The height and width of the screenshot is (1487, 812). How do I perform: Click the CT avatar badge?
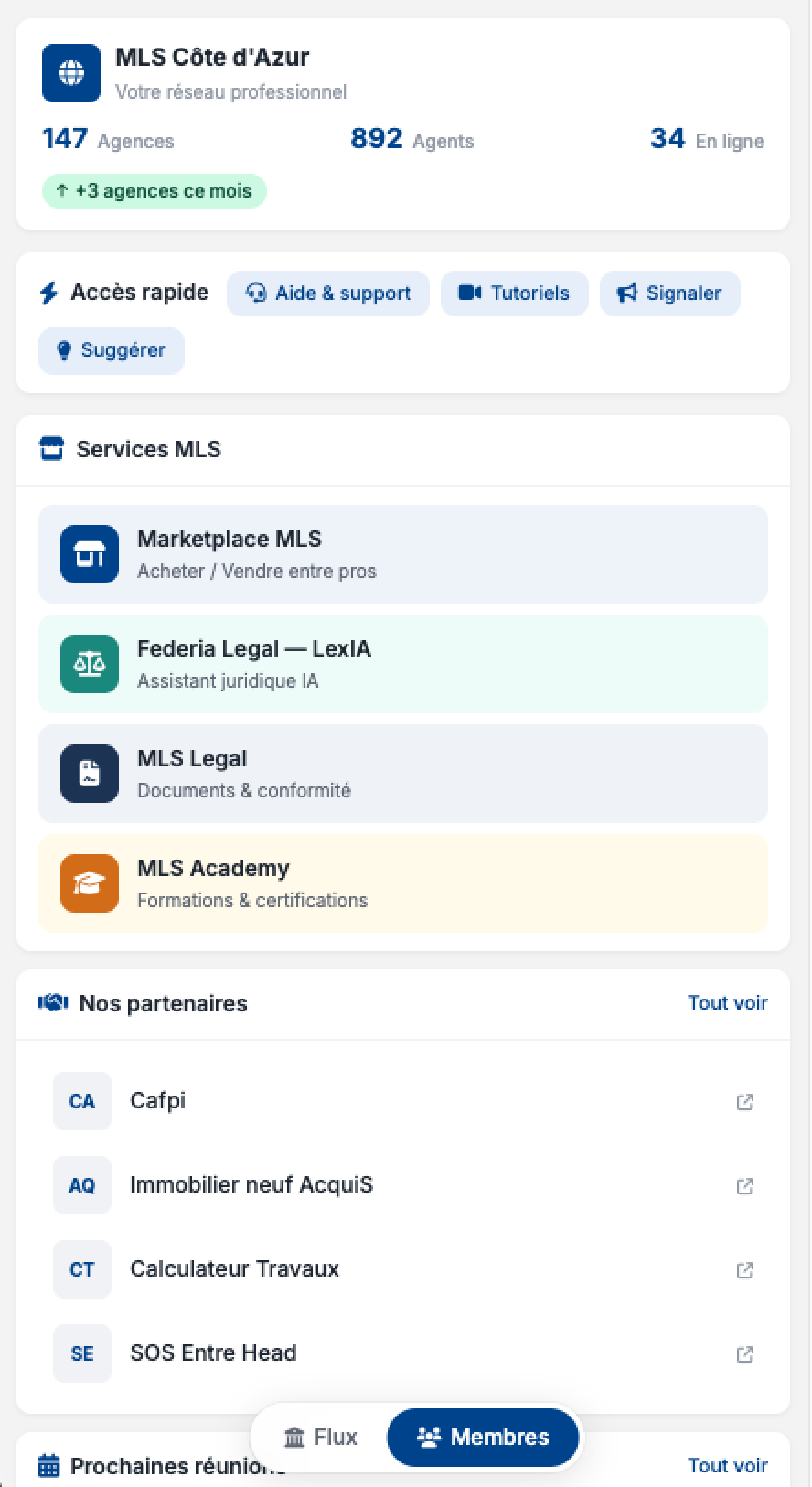coord(82,1269)
